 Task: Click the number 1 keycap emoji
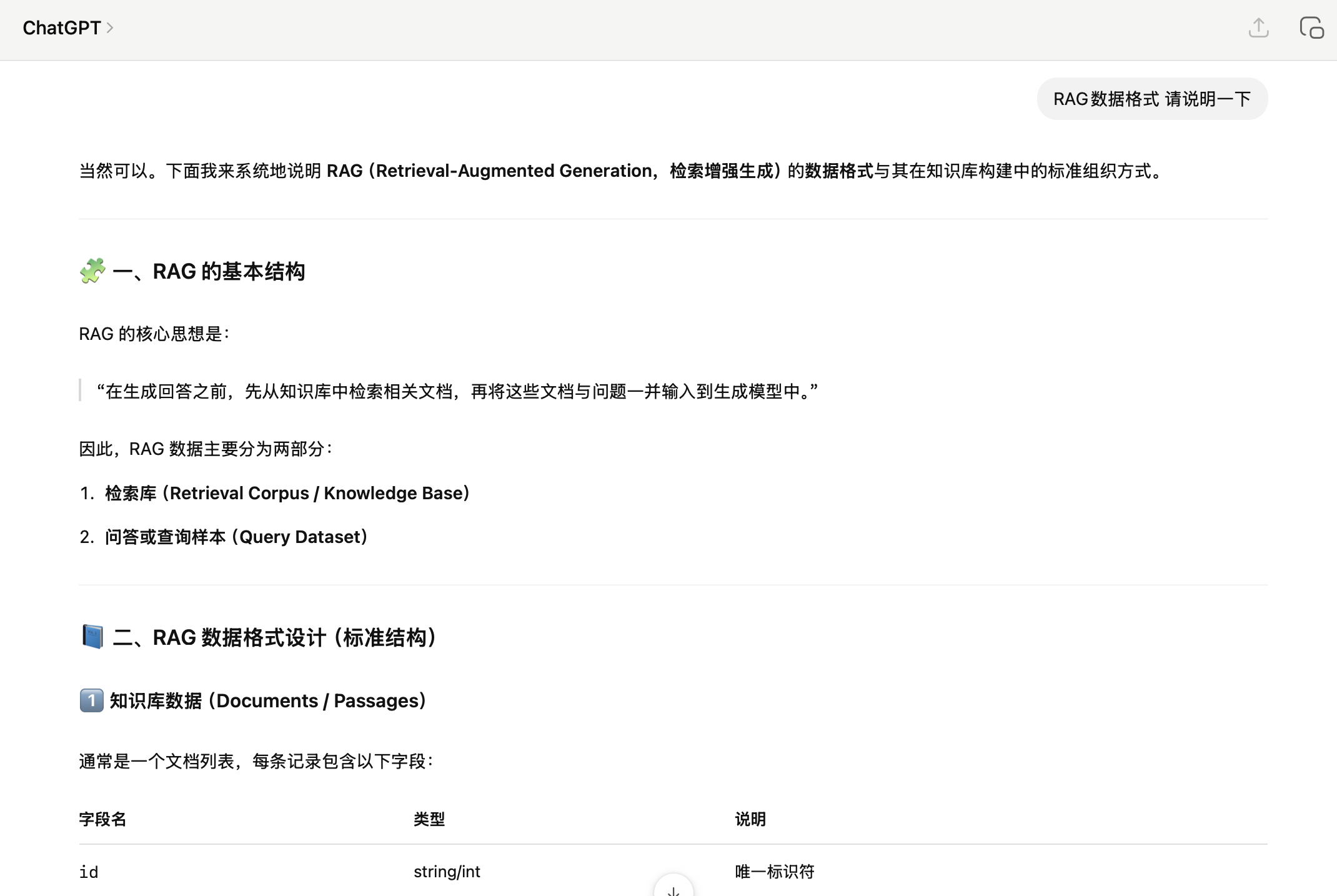tap(91, 700)
